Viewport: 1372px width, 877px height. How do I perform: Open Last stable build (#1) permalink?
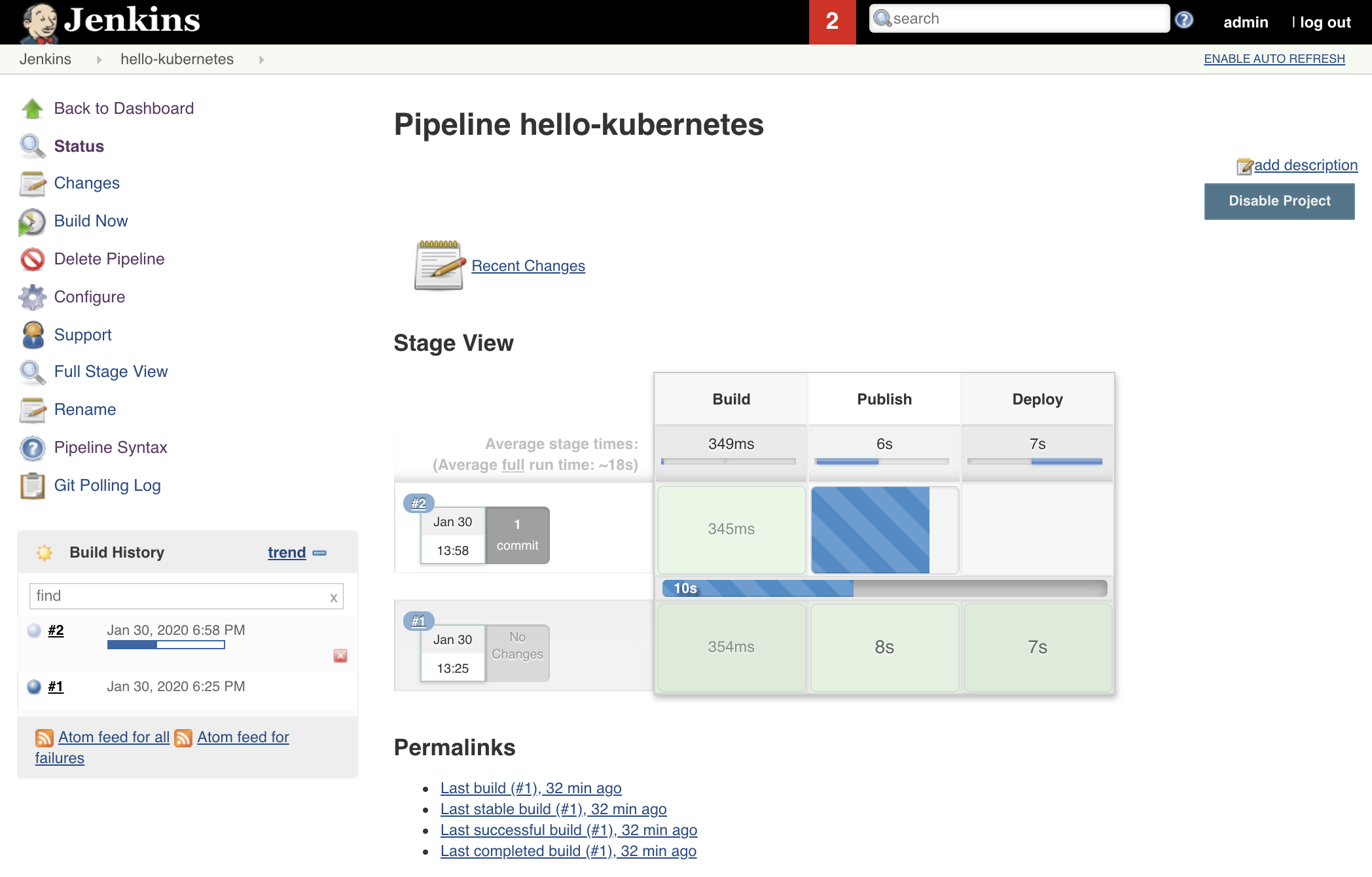[553, 809]
